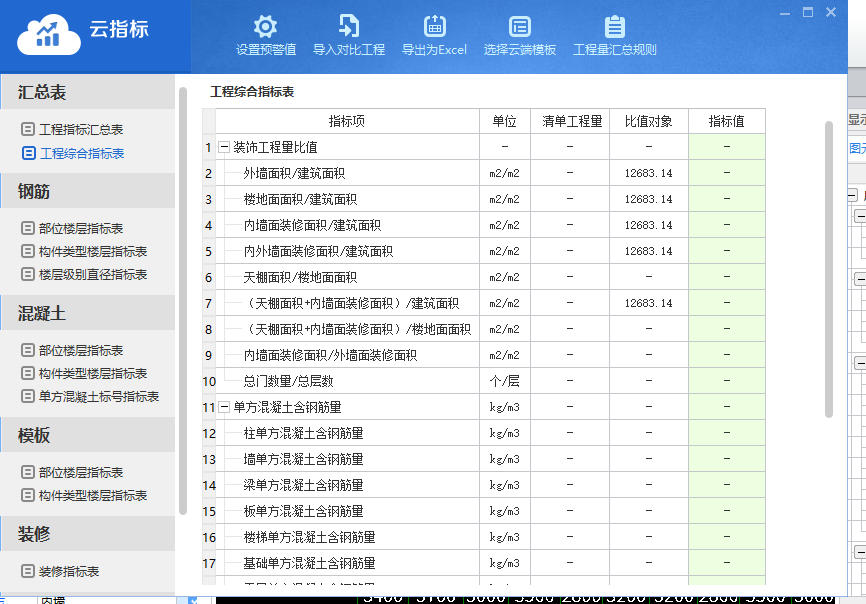
Task: Click the 指标值 cell for 总门数量/总层数
Action: [x=726, y=380]
